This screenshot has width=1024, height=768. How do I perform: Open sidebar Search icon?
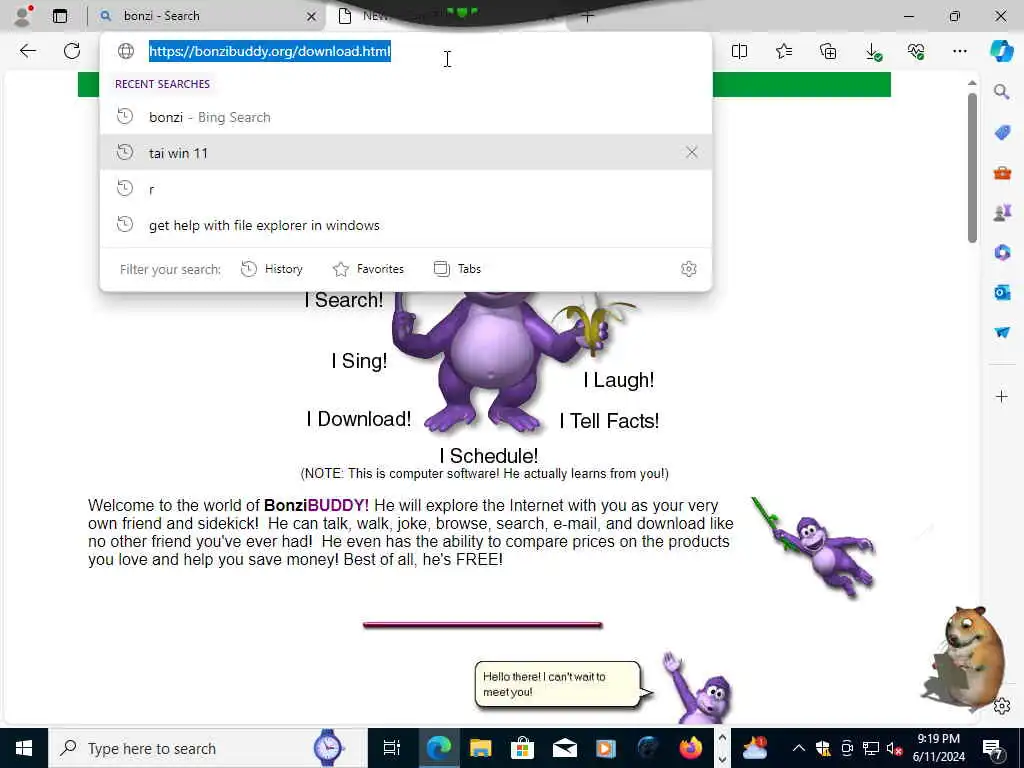coord(1002,92)
